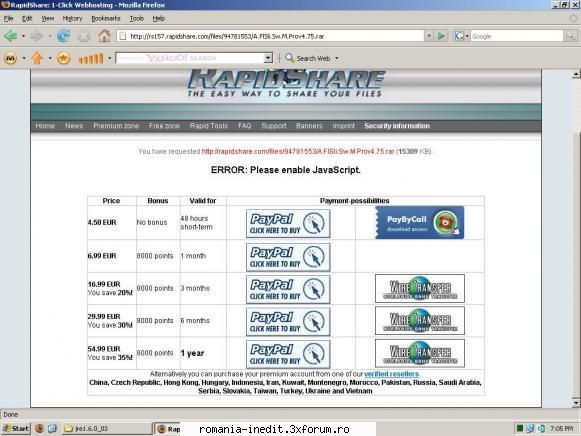Click the orange star bookmark icon in the toolbar
Image resolution: width=581 pixels, height=436 pixels.
tap(63, 58)
